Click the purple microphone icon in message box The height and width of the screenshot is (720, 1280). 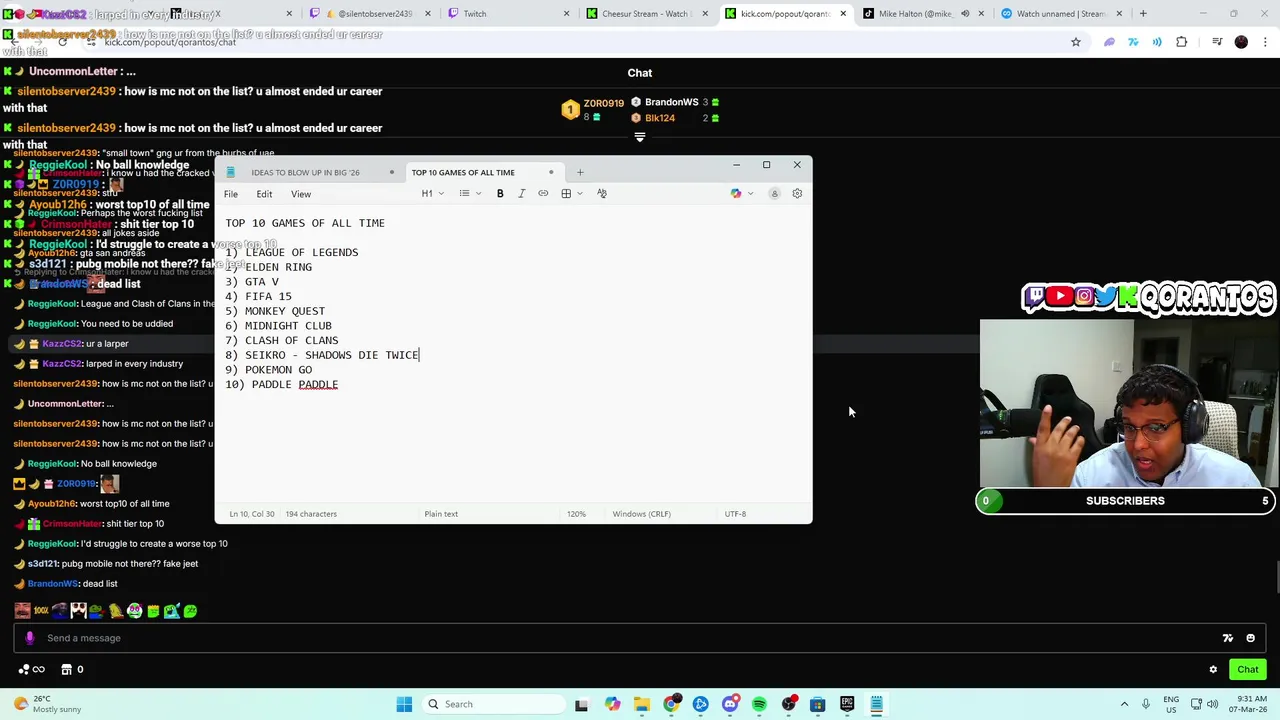[x=29, y=638]
